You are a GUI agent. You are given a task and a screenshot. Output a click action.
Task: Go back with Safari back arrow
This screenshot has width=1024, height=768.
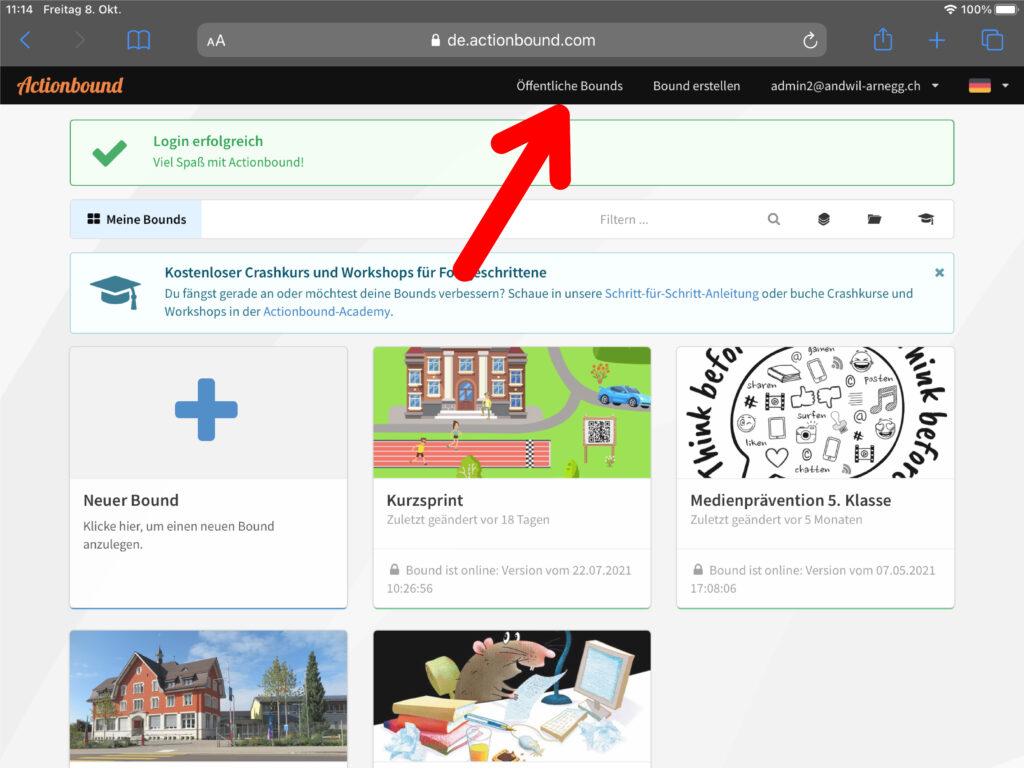pyautogui.click(x=26, y=40)
